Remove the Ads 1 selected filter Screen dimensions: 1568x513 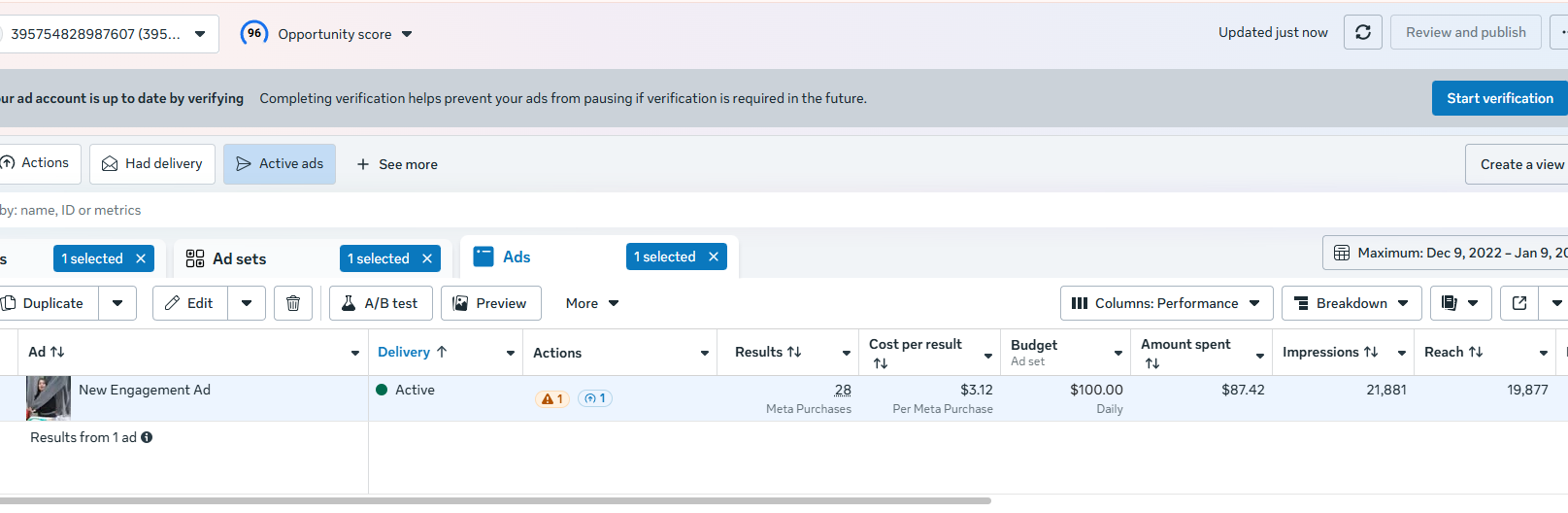pyautogui.click(x=714, y=256)
